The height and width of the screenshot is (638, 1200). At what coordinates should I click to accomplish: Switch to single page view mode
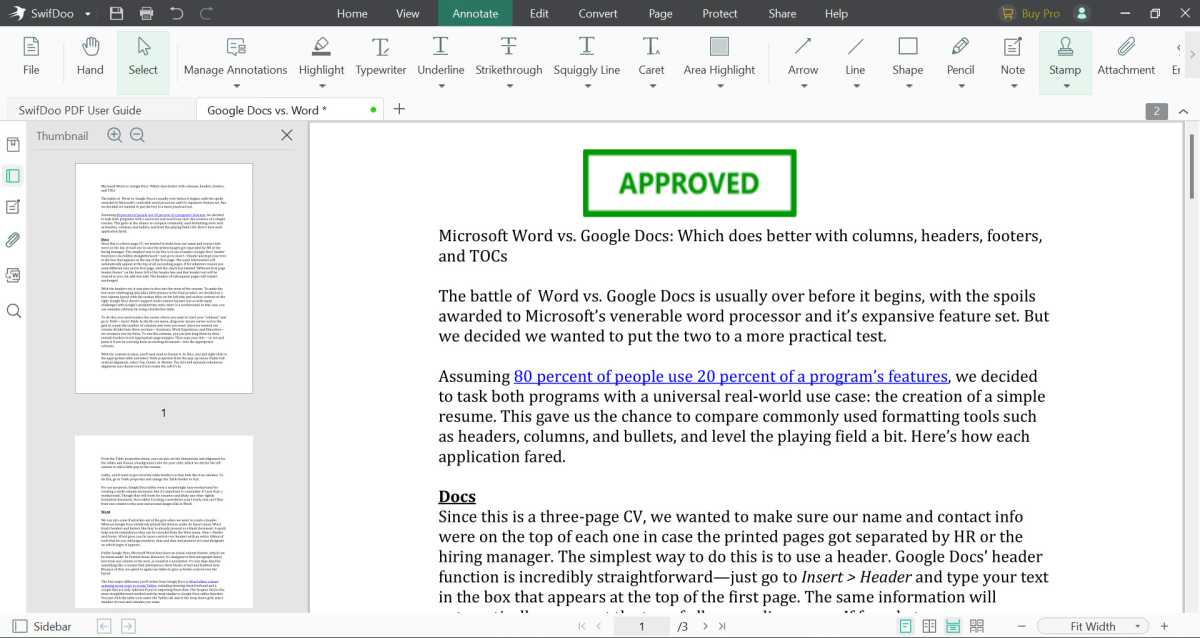coord(905,626)
